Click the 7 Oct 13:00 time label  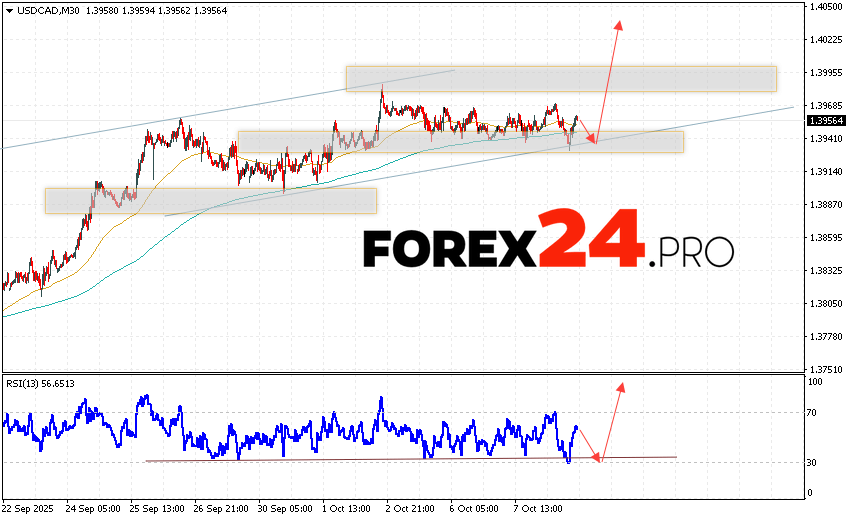[x=539, y=506]
